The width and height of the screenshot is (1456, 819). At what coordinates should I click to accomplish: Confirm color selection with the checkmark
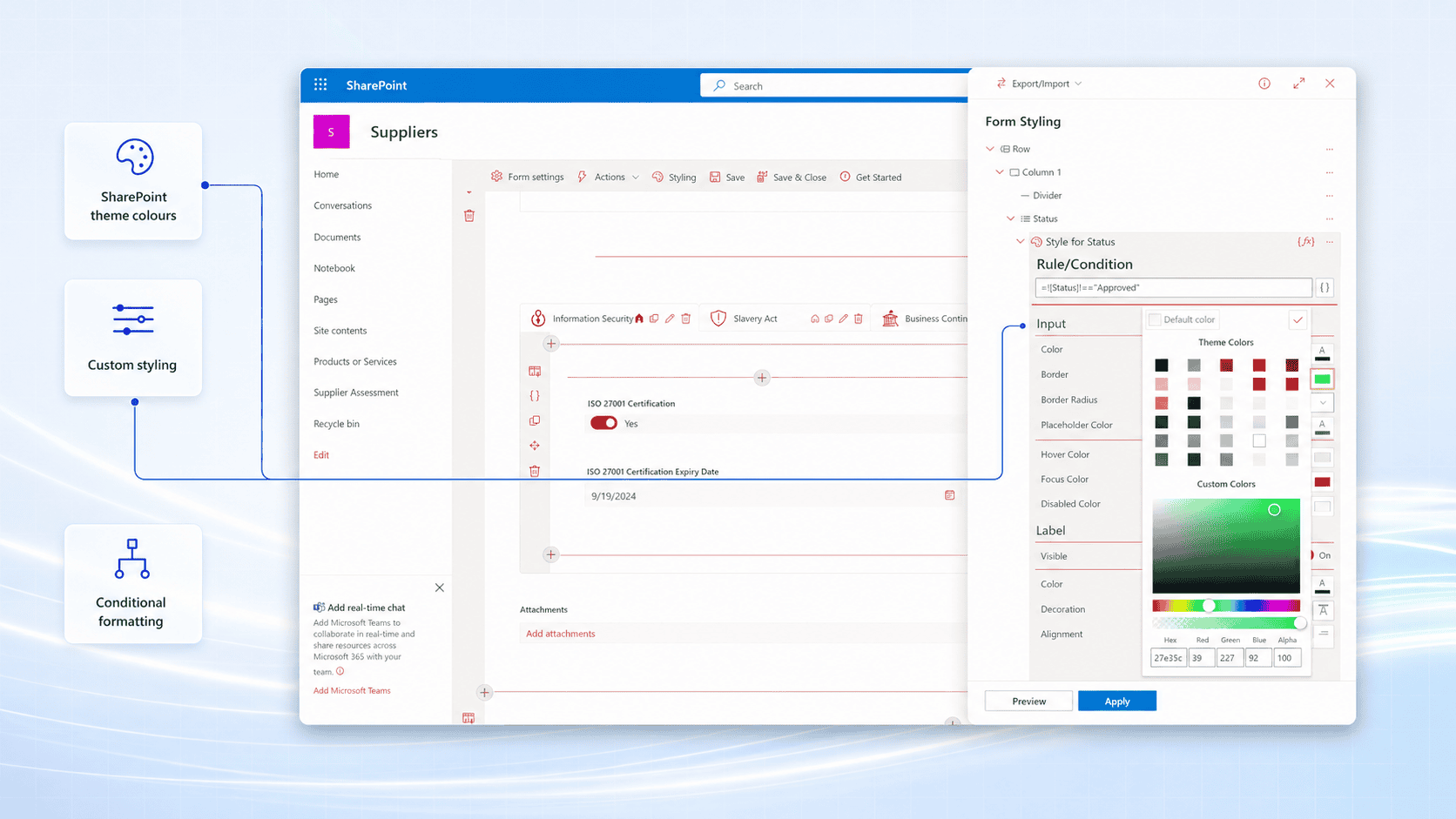[x=1298, y=319]
